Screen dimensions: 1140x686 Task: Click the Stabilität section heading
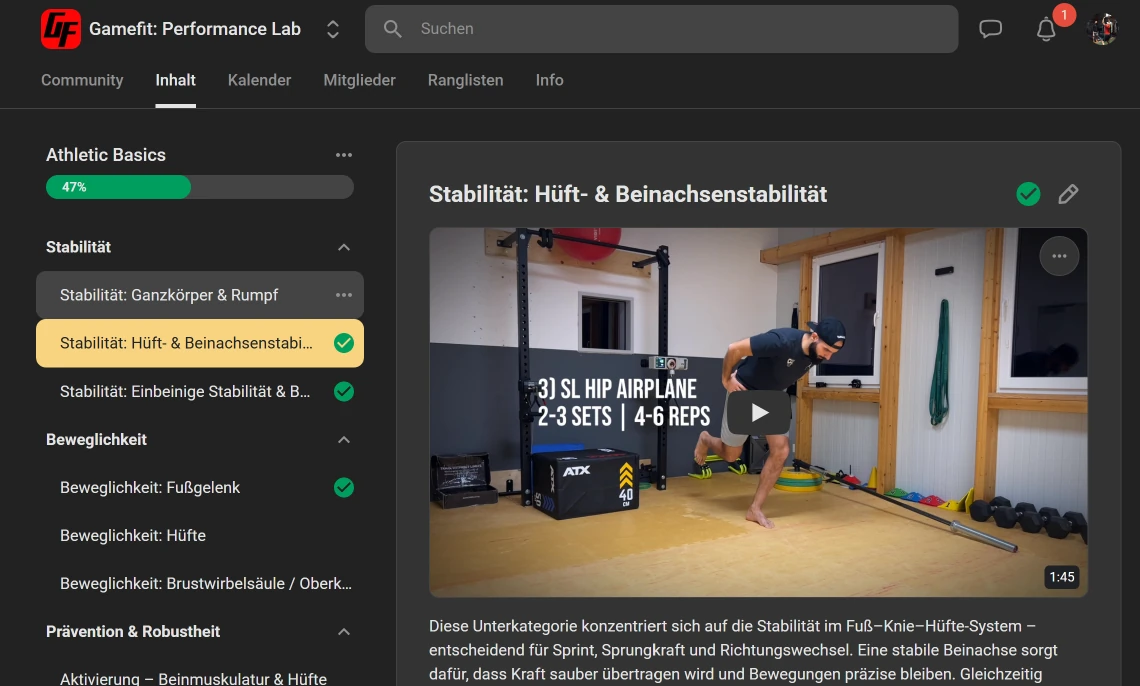(79, 247)
